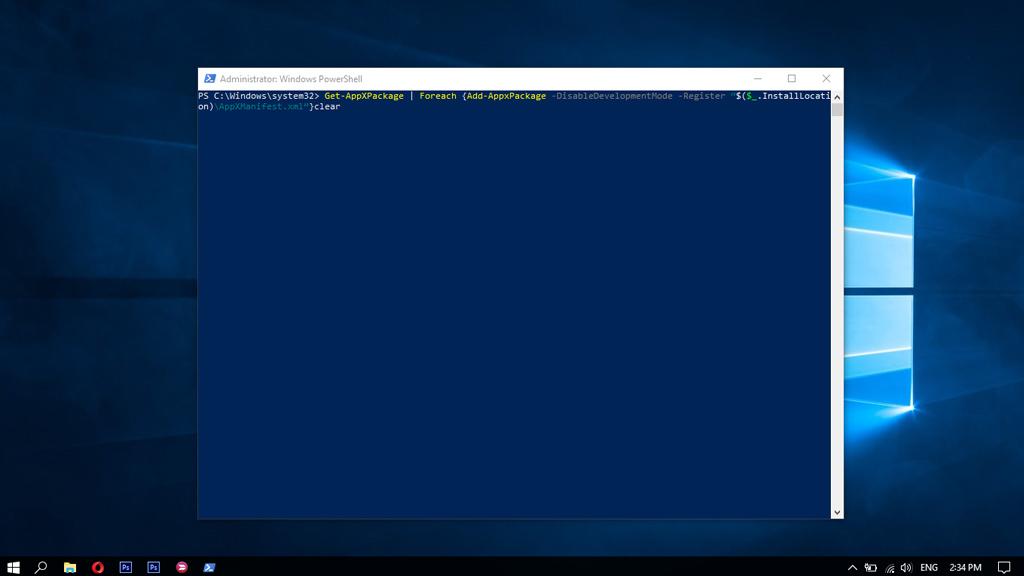Open the Windows Start menu
The width and height of the screenshot is (1024, 576).
click(x=13, y=567)
